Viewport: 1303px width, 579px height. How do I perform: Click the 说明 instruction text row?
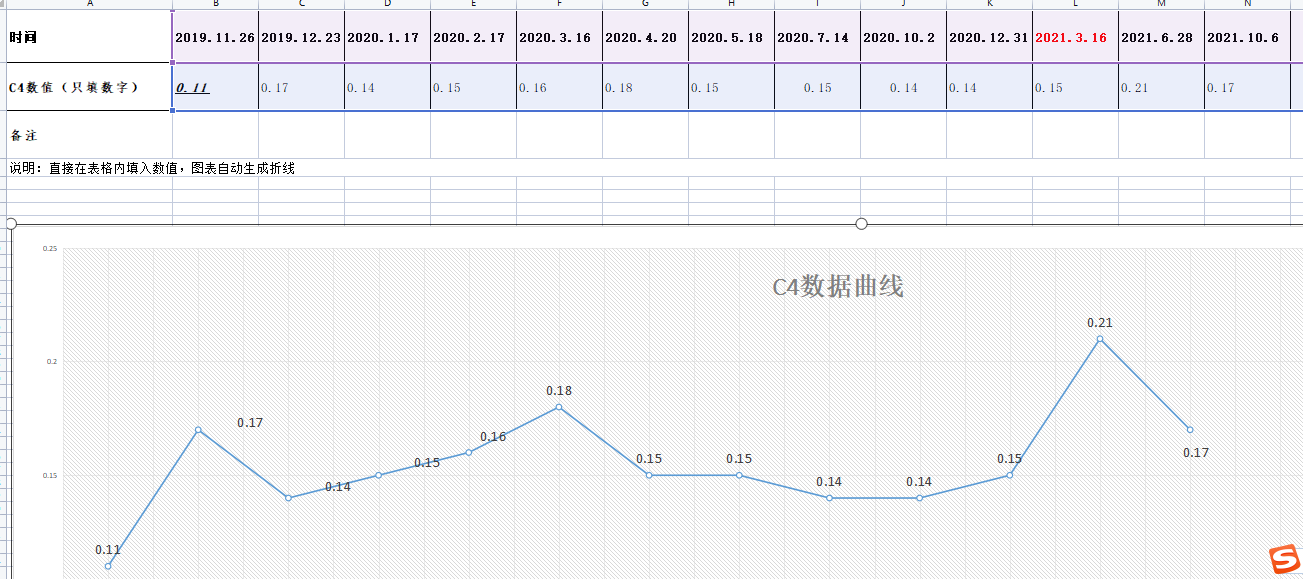click(x=152, y=168)
